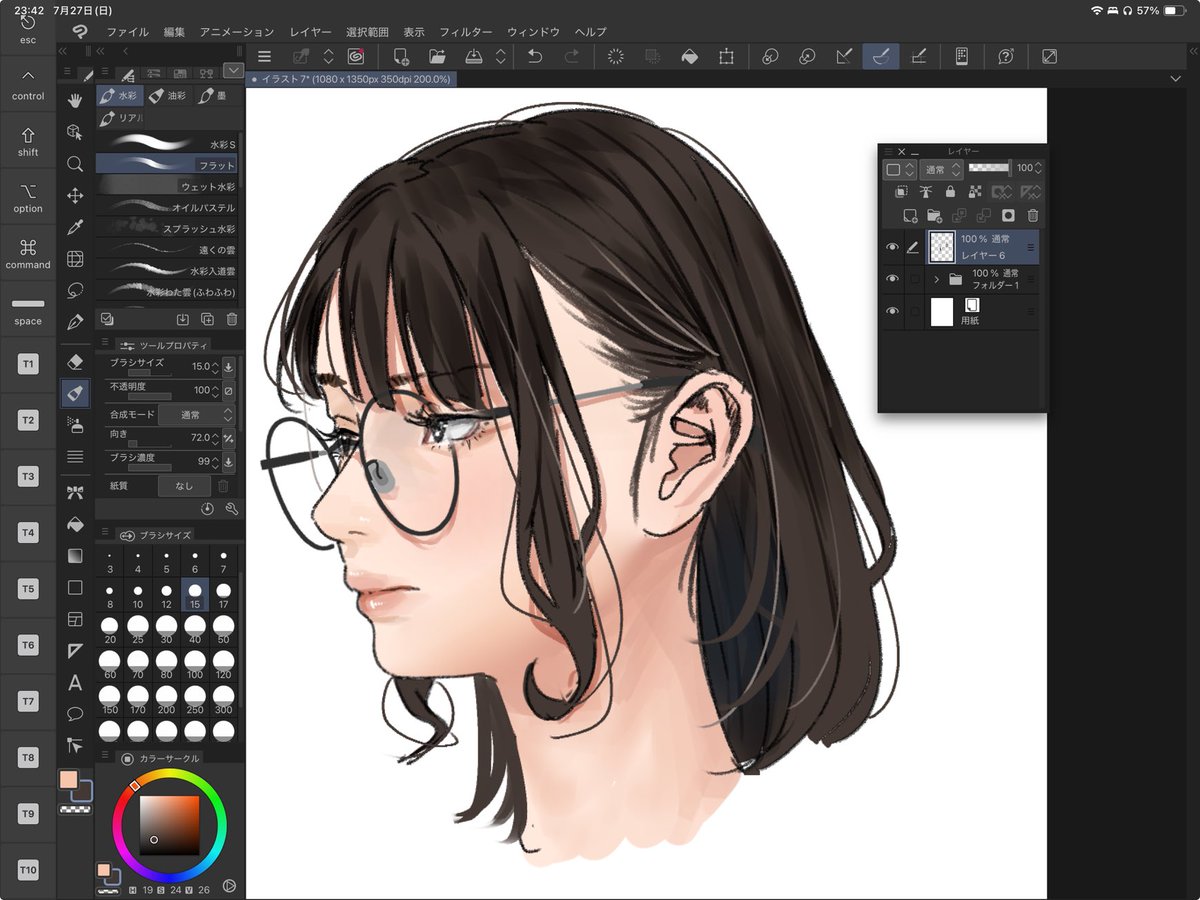The height and width of the screenshot is (900, 1200).
Task: Select the Lasso selection tool
Action: 75,290
